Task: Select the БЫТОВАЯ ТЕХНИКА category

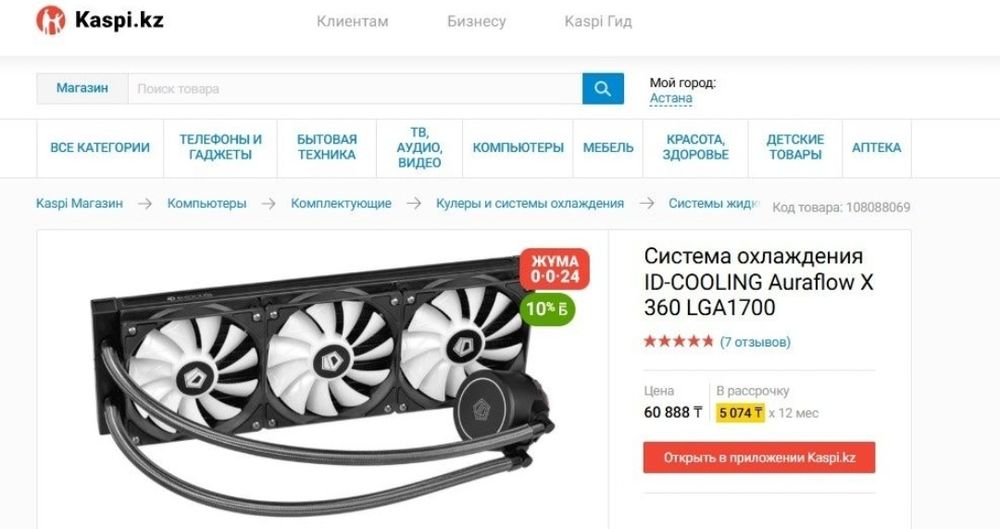Action: 327,147
